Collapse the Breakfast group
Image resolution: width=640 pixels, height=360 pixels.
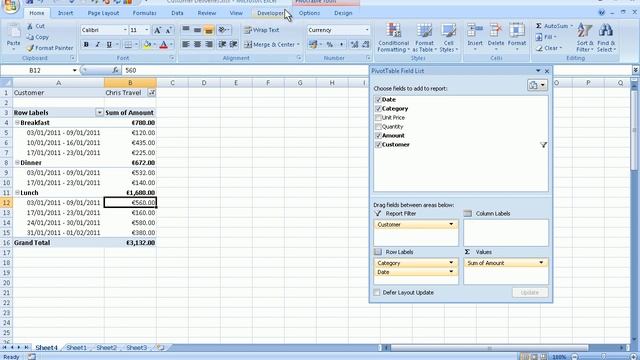(17, 122)
